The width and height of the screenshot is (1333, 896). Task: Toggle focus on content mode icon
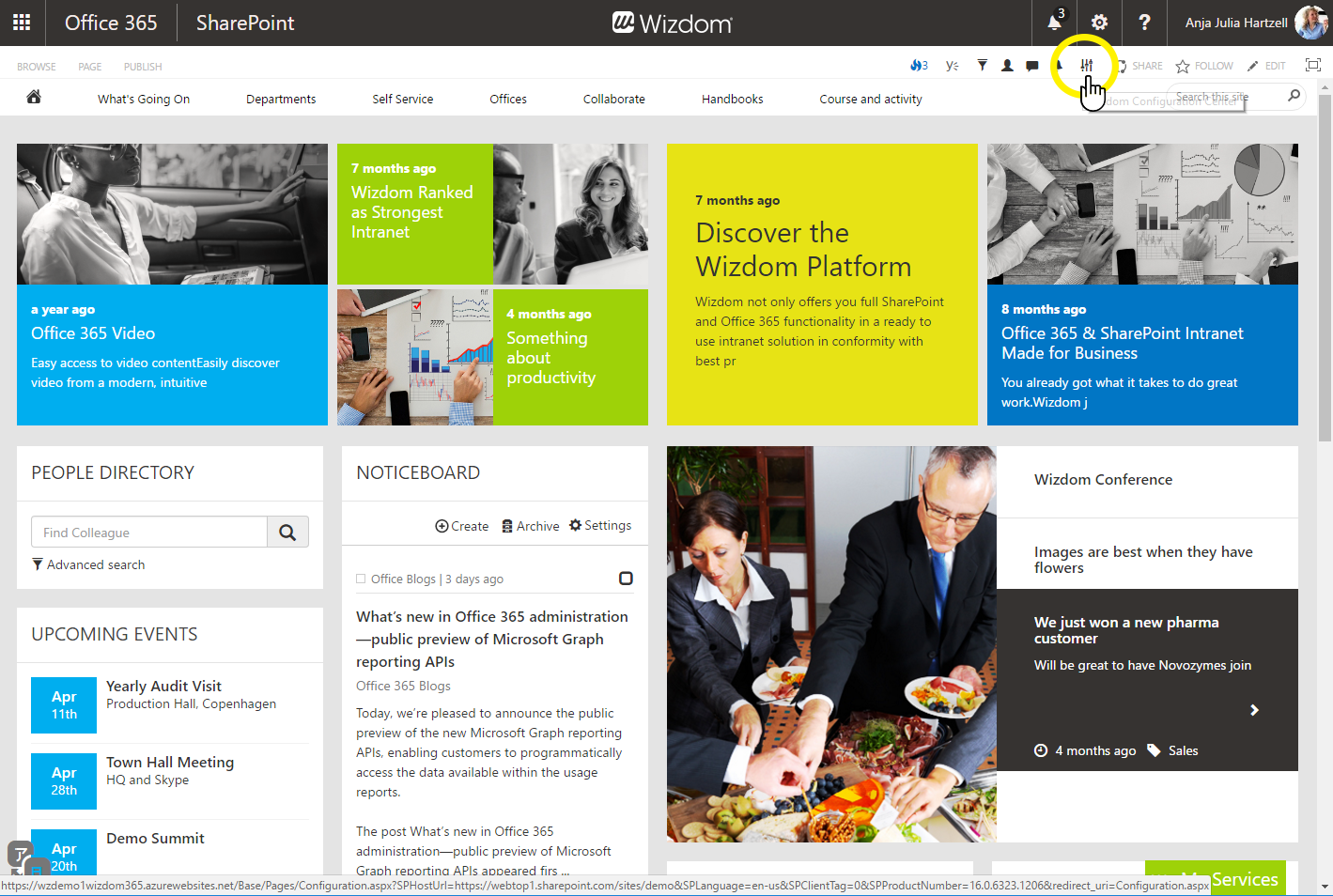[1313, 65]
